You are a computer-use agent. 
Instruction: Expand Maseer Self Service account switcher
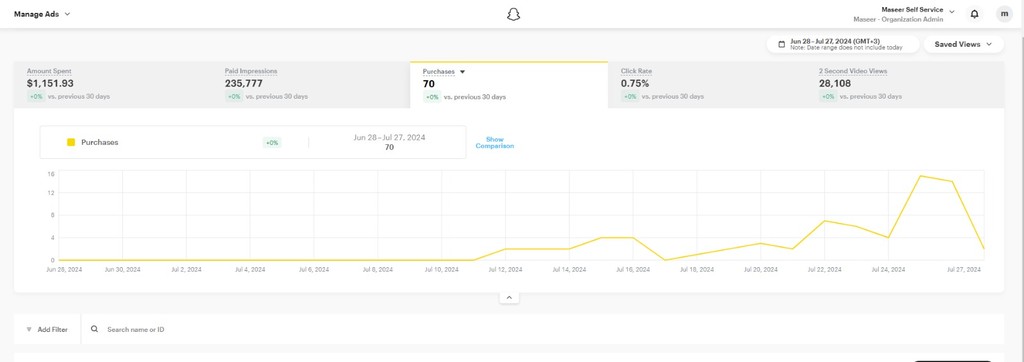(952, 12)
